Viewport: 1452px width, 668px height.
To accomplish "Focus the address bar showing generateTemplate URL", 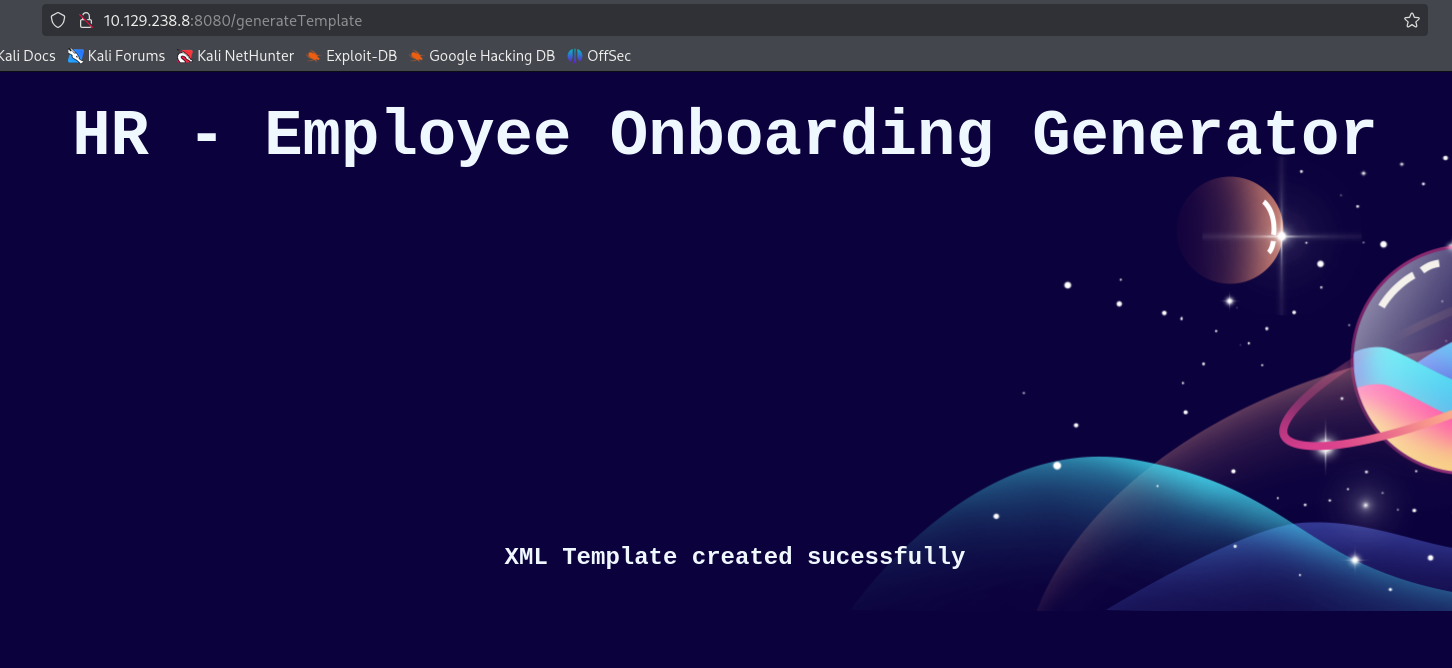I will tap(700, 20).
